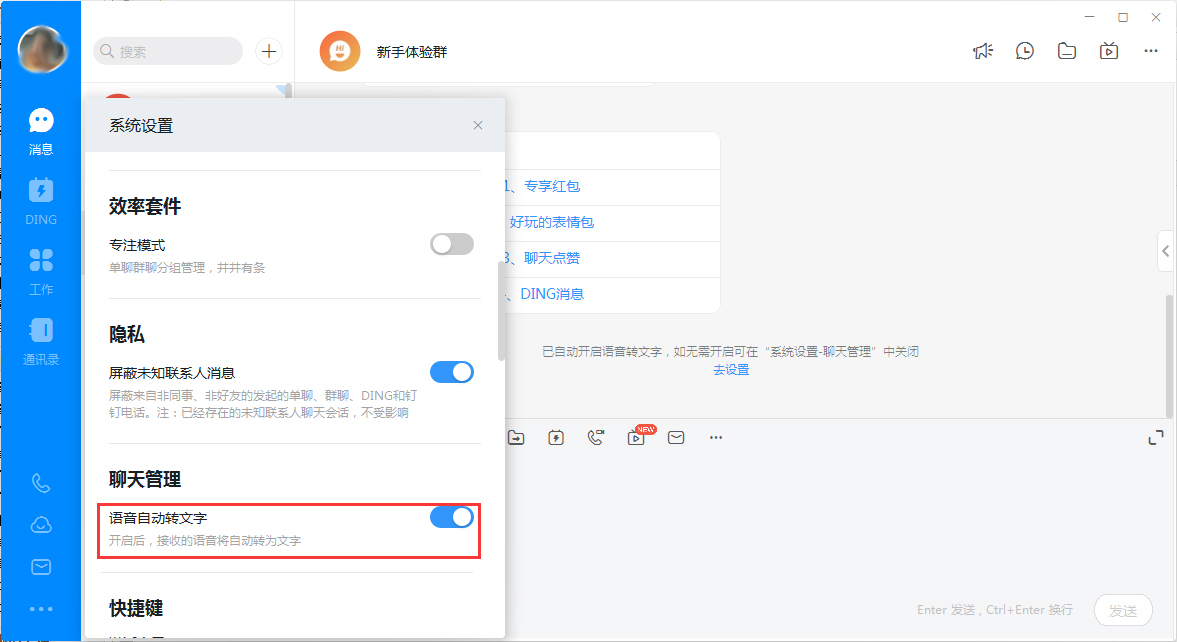Open the video message feature marked NEW
1177x642 pixels.
(x=636, y=437)
